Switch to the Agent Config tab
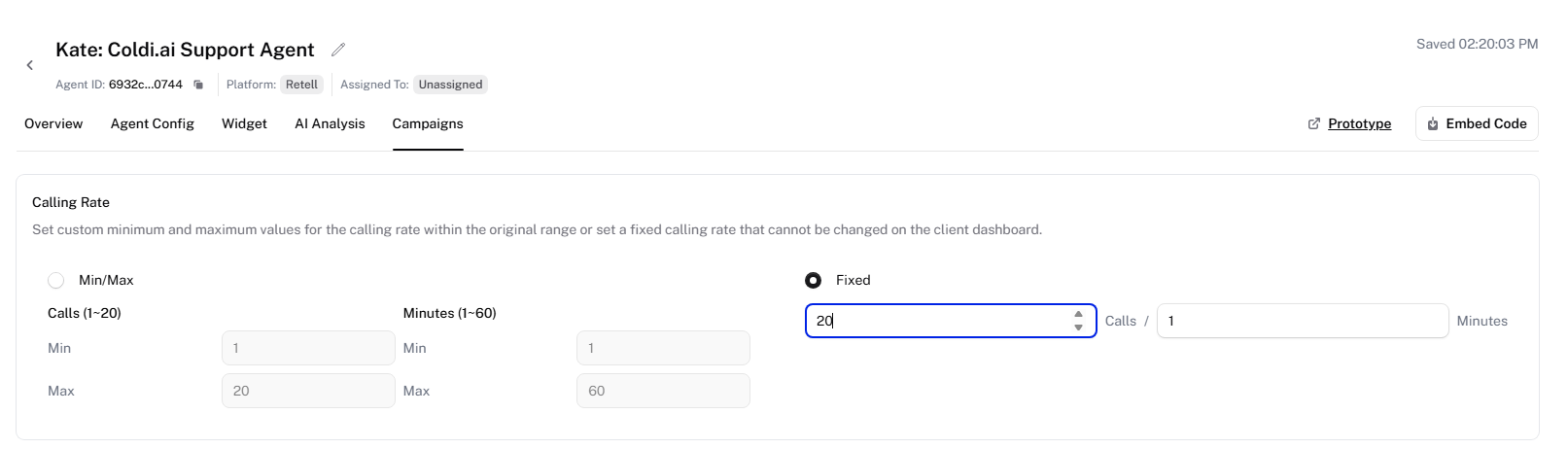The width and height of the screenshot is (1568, 449). click(153, 123)
